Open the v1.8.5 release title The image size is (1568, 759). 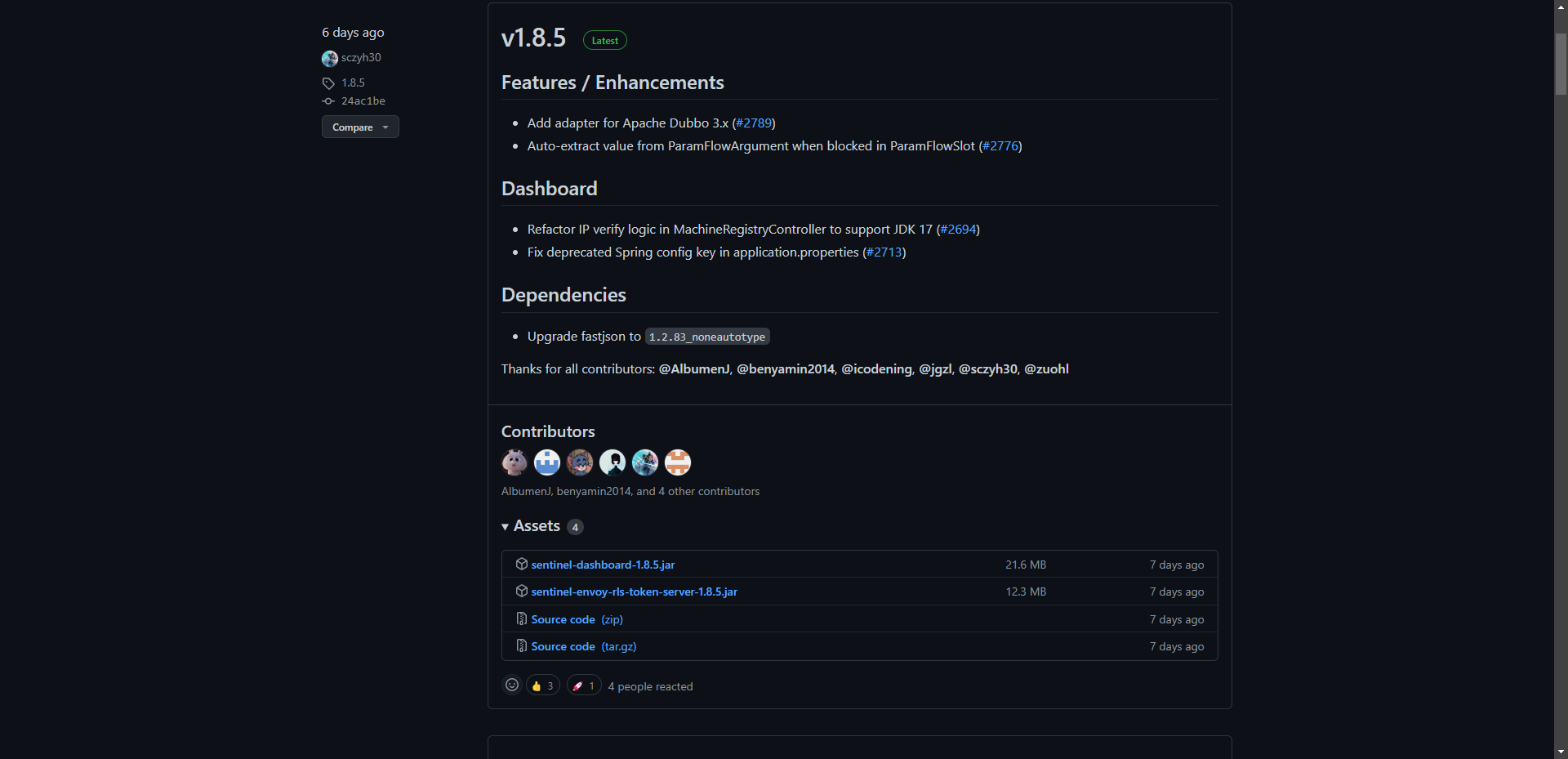(x=533, y=38)
